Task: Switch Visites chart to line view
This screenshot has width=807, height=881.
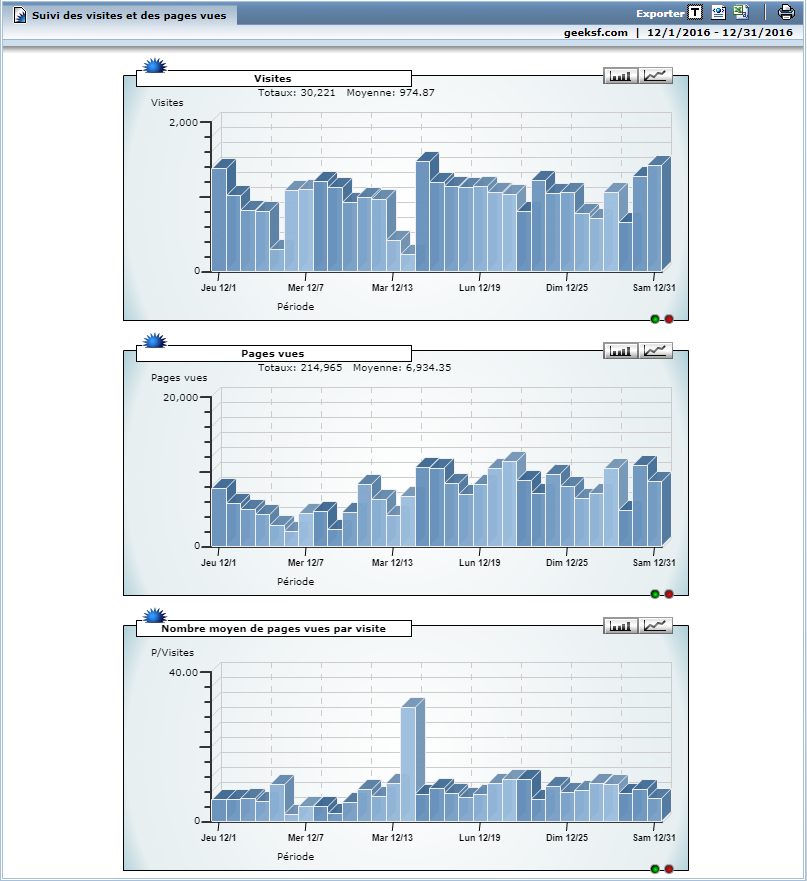Action: [x=655, y=76]
